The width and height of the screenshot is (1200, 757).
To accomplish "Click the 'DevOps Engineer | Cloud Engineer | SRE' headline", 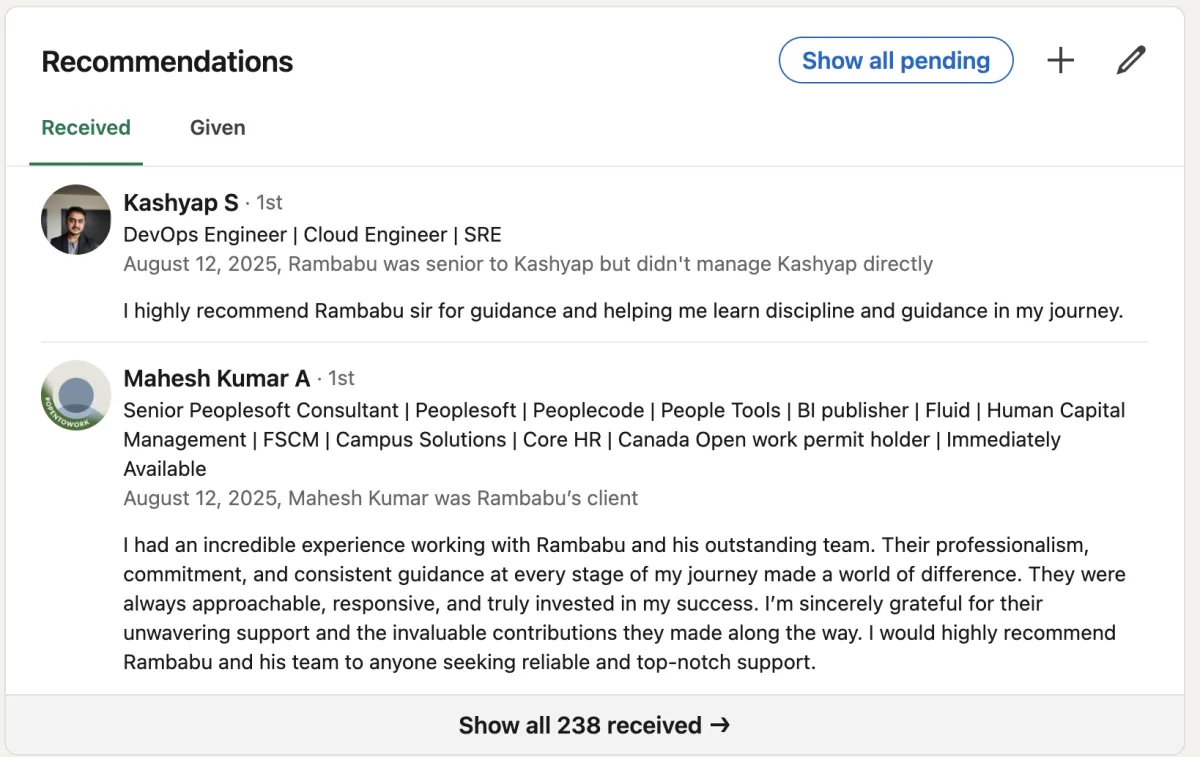I will coord(312,235).
